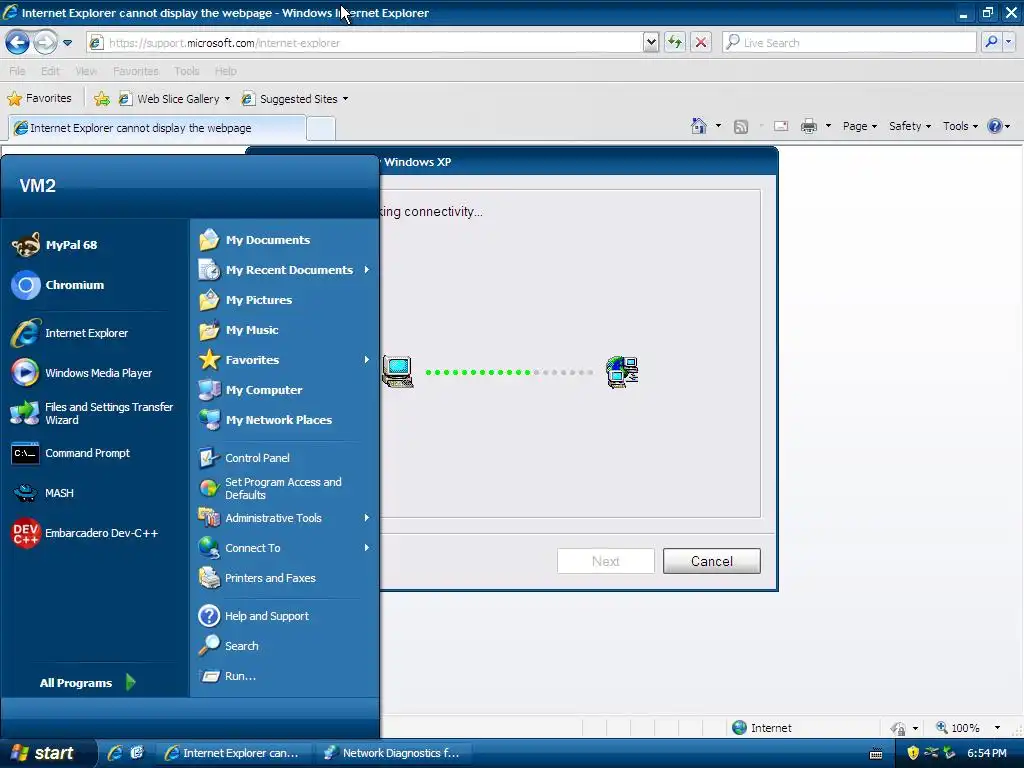1024x768 pixels.
Task: Click the Refresh button next to the address bar
Action: tap(675, 42)
